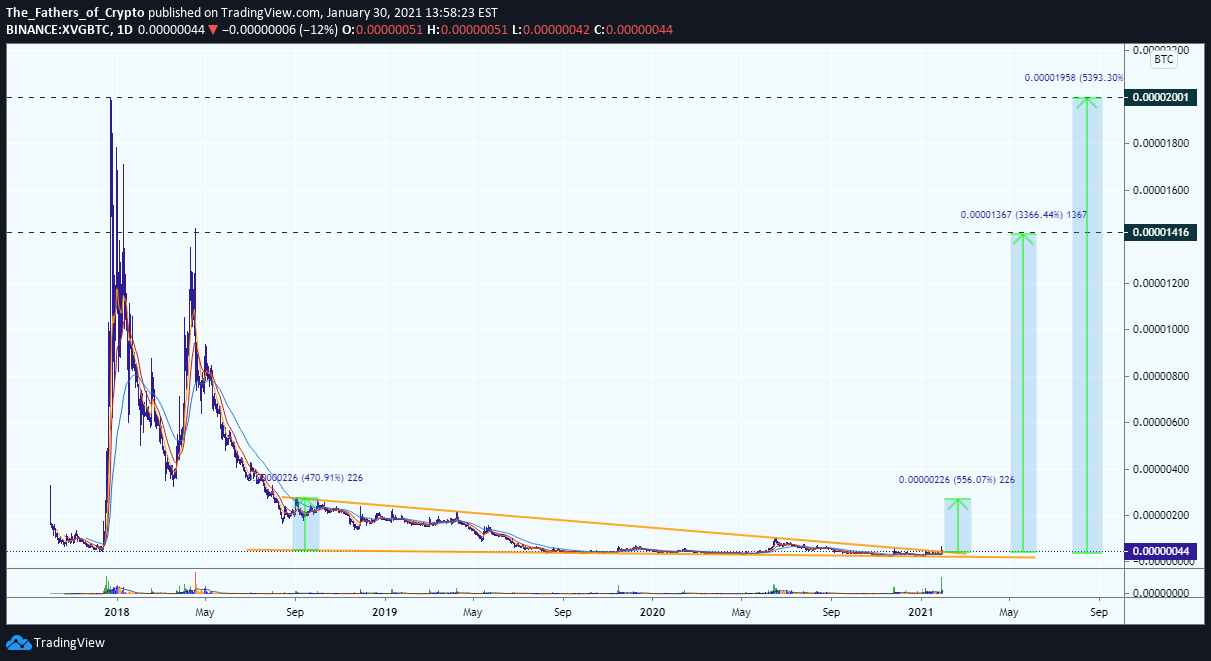The image size is (1211, 661).
Task: Click the 0.00001367 (3366.44%) 1367 measurement label
Action: pyautogui.click(x=1023, y=214)
